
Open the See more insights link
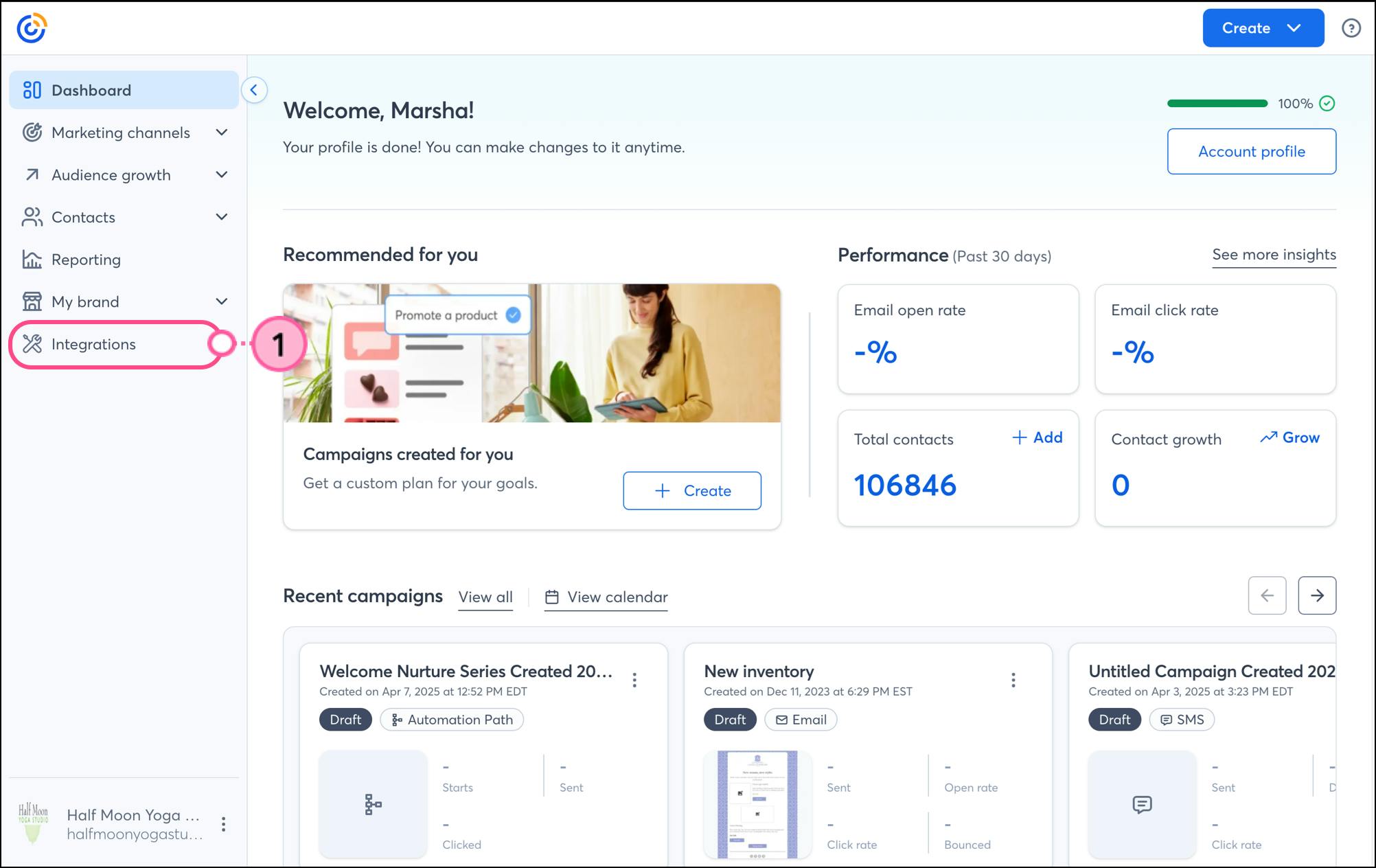point(1274,255)
